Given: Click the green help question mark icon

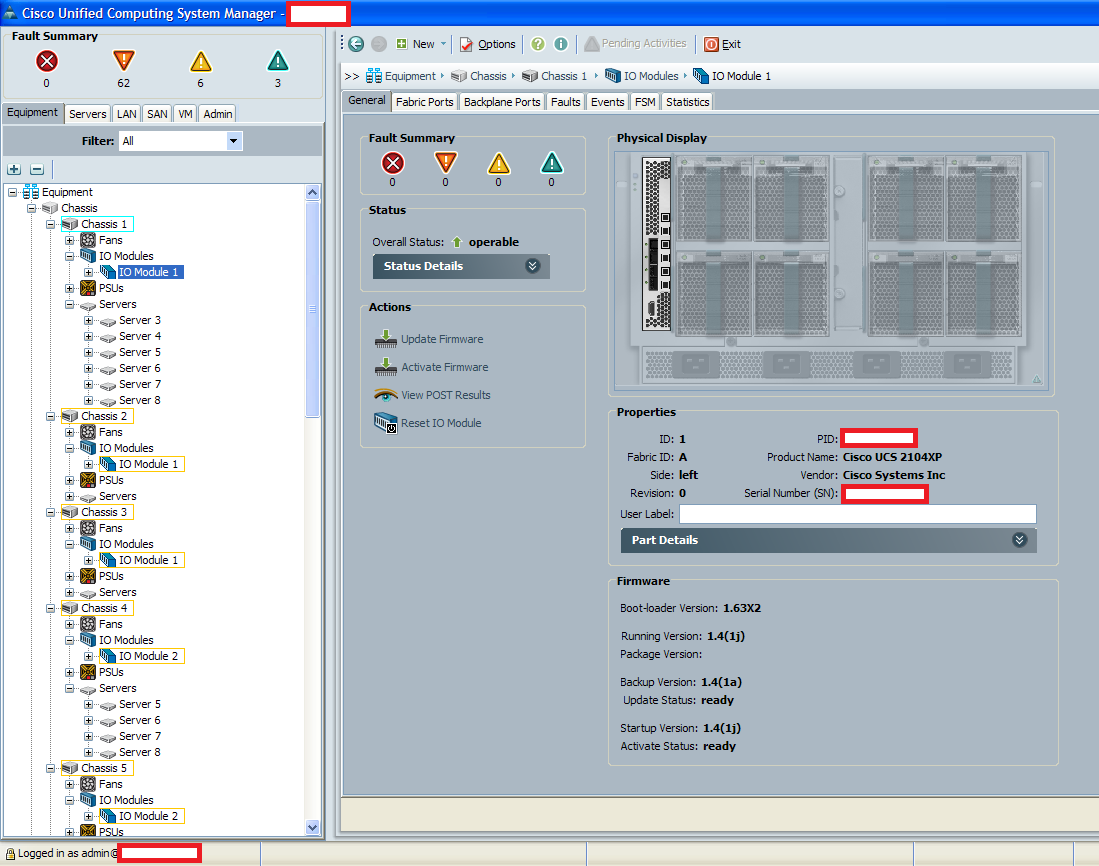Looking at the screenshot, I should click(x=538, y=44).
